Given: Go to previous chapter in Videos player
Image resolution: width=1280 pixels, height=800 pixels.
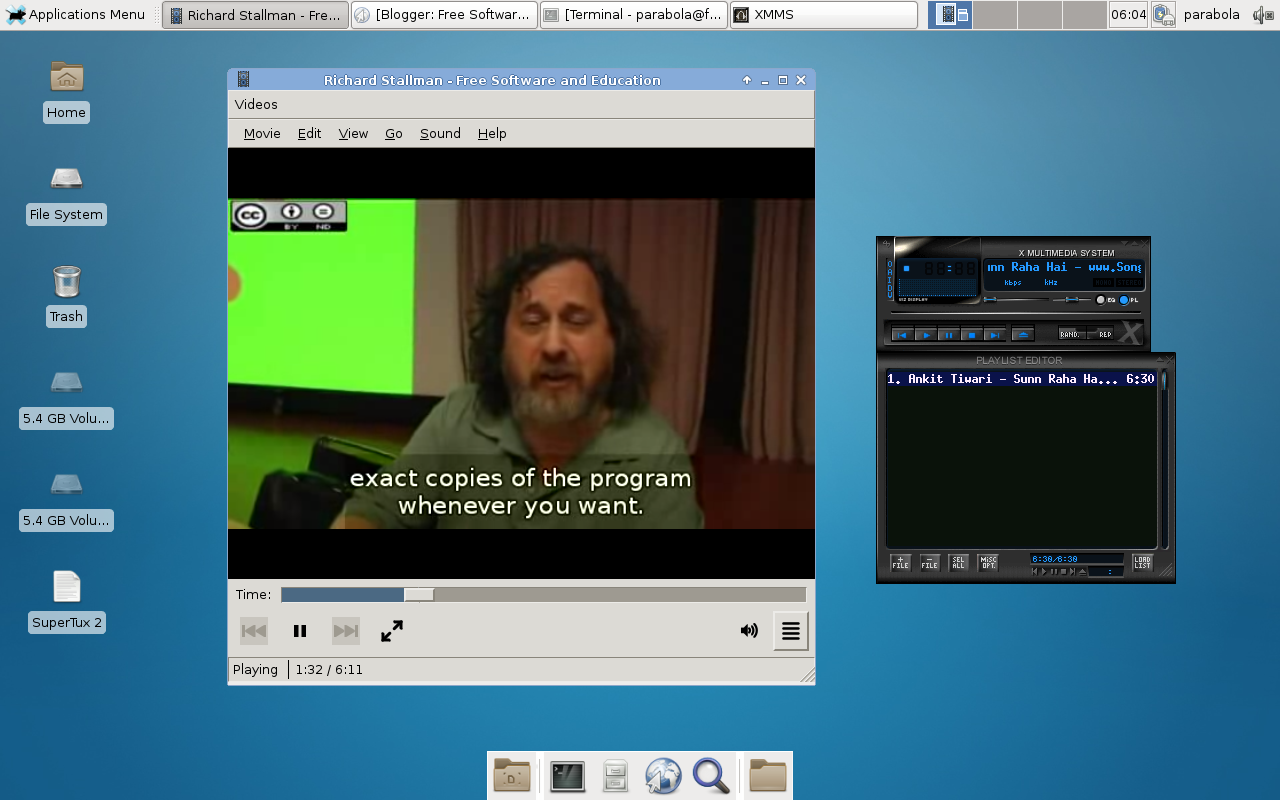Looking at the screenshot, I should pos(254,631).
